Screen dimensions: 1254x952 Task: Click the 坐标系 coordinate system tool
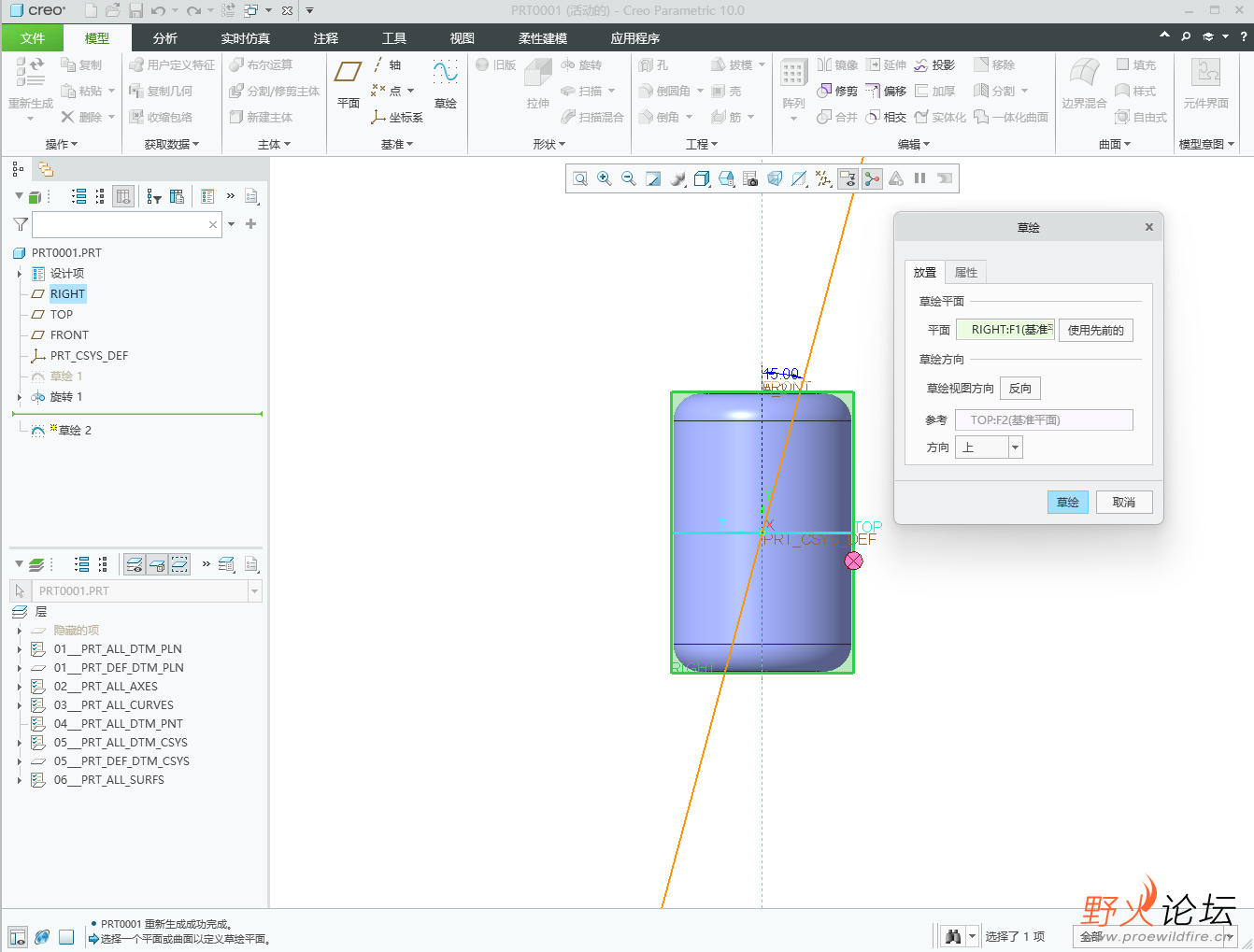397,118
